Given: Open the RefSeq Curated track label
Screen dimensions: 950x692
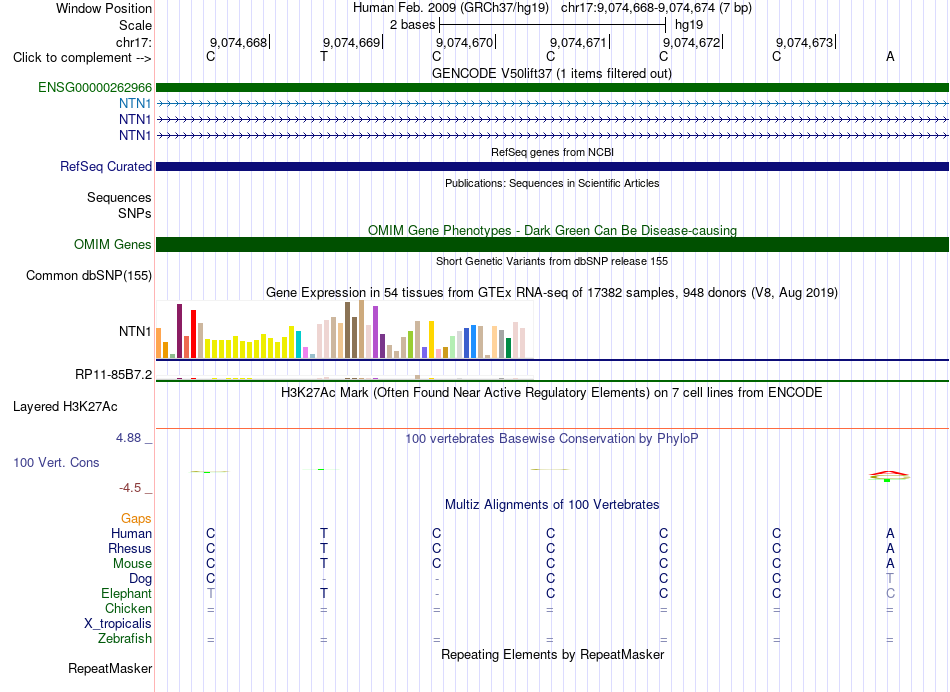Looking at the screenshot, I should coord(105,166).
